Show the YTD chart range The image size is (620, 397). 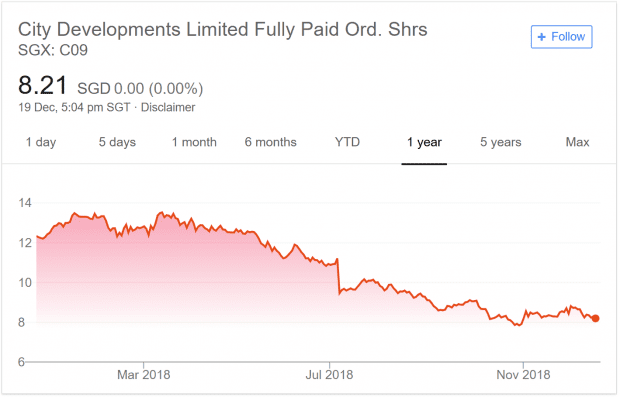pos(347,142)
